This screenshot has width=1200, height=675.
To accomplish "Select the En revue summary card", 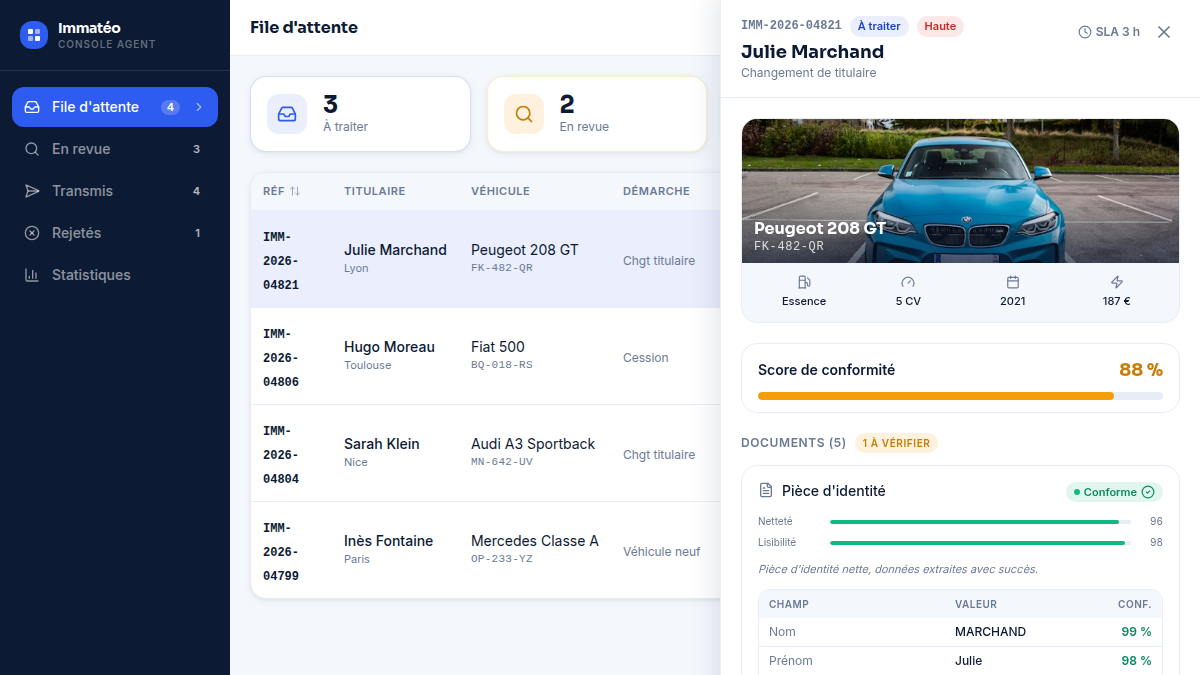I will (597, 114).
